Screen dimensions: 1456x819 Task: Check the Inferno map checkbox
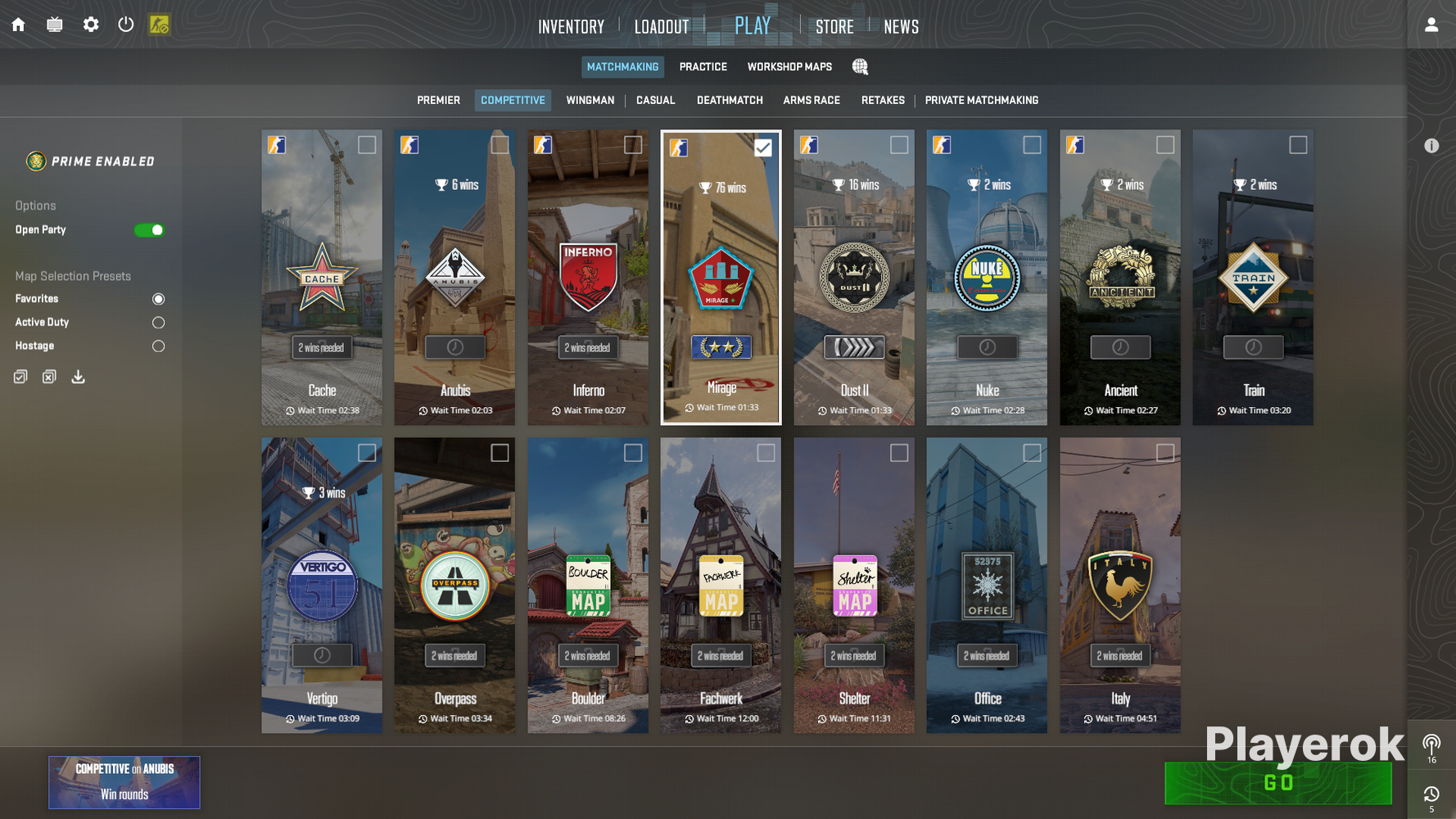coord(633,145)
